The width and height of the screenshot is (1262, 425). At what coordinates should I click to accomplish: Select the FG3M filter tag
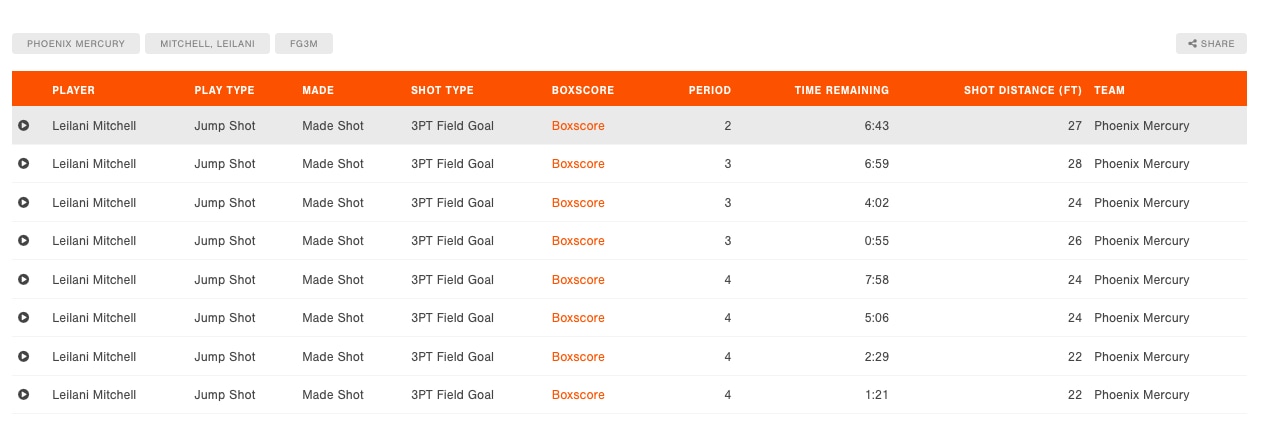coord(304,44)
